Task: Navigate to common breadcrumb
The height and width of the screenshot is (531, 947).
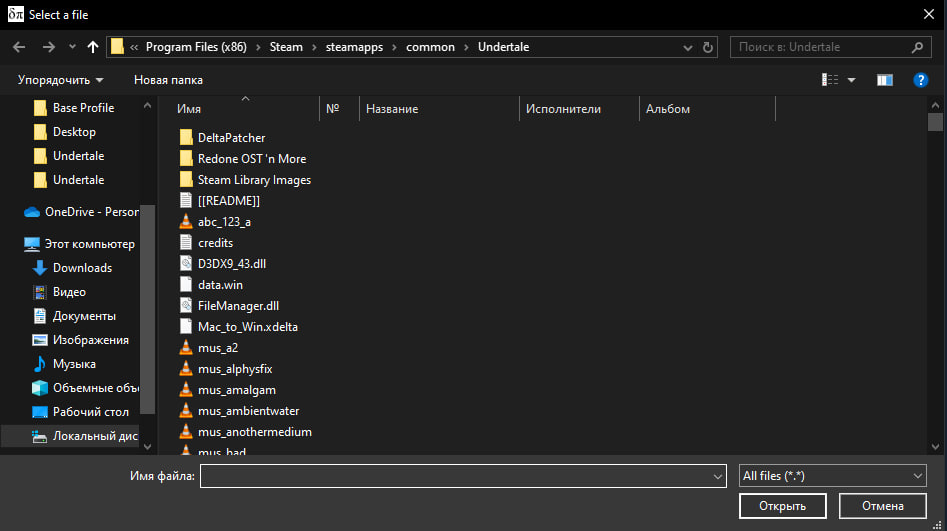Action: [430, 47]
